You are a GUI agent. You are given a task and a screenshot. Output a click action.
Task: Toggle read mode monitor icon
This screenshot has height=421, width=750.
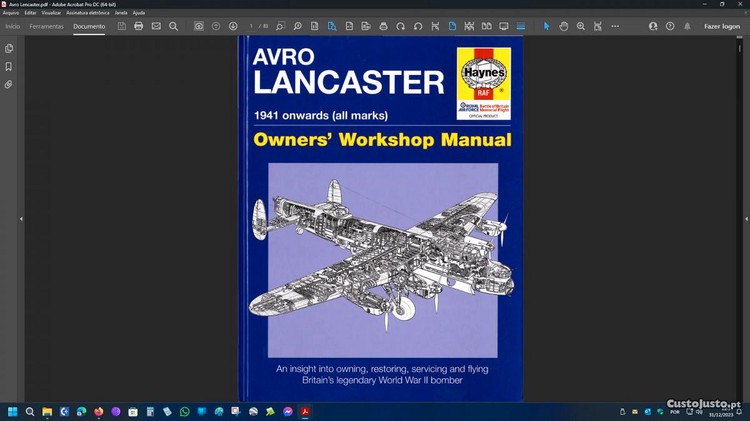tap(503, 26)
